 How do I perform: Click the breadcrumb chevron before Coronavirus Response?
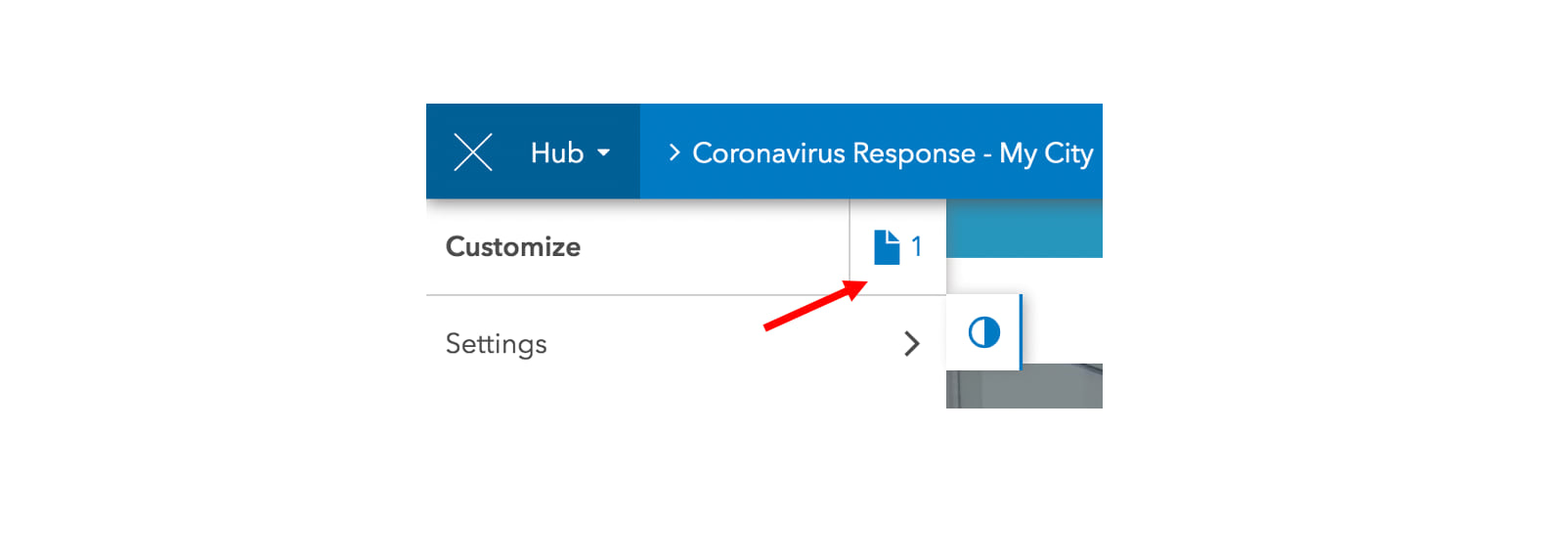(x=674, y=152)
